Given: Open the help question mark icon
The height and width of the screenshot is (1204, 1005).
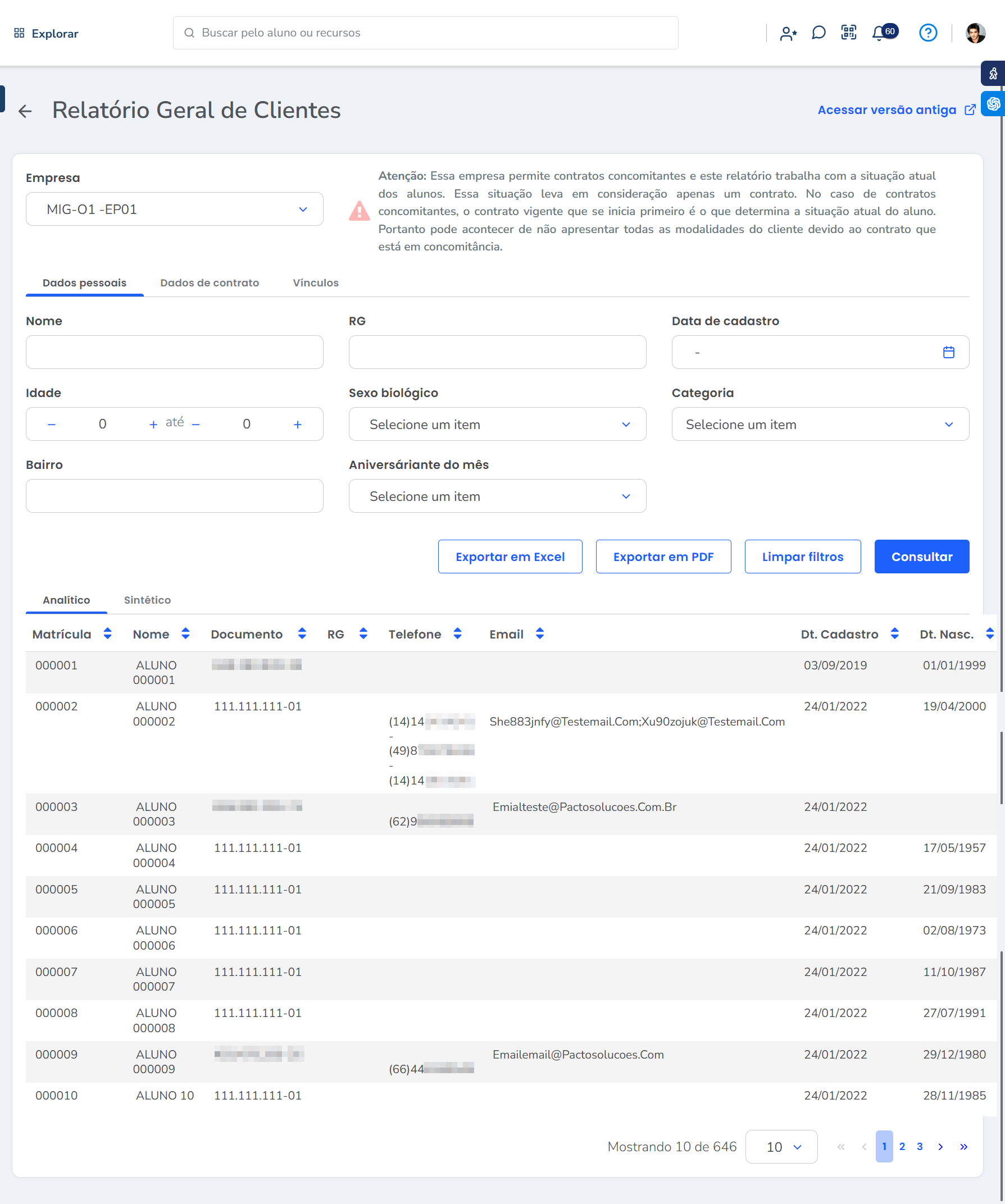Looking at the screenshot, I should [x=927, y=33].
